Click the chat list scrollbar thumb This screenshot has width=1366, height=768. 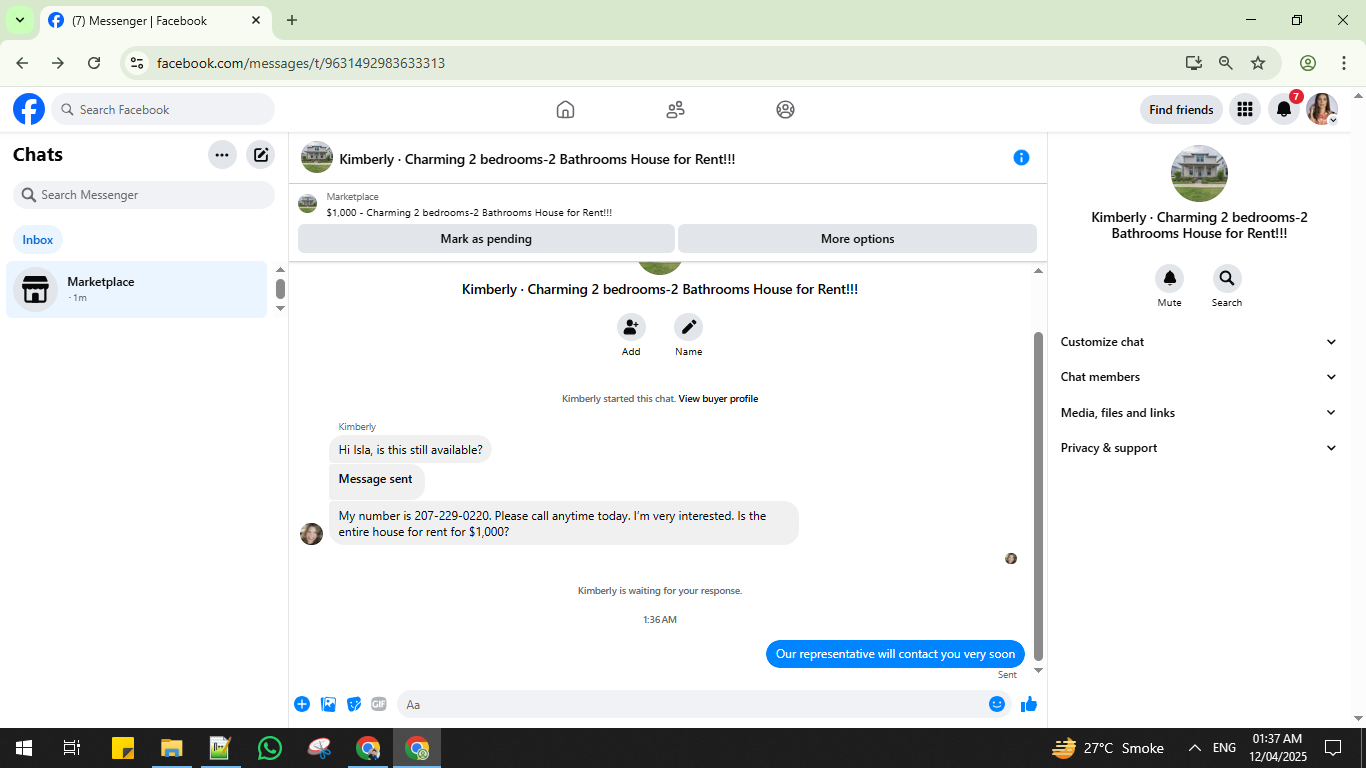click(x=280, y=289)
